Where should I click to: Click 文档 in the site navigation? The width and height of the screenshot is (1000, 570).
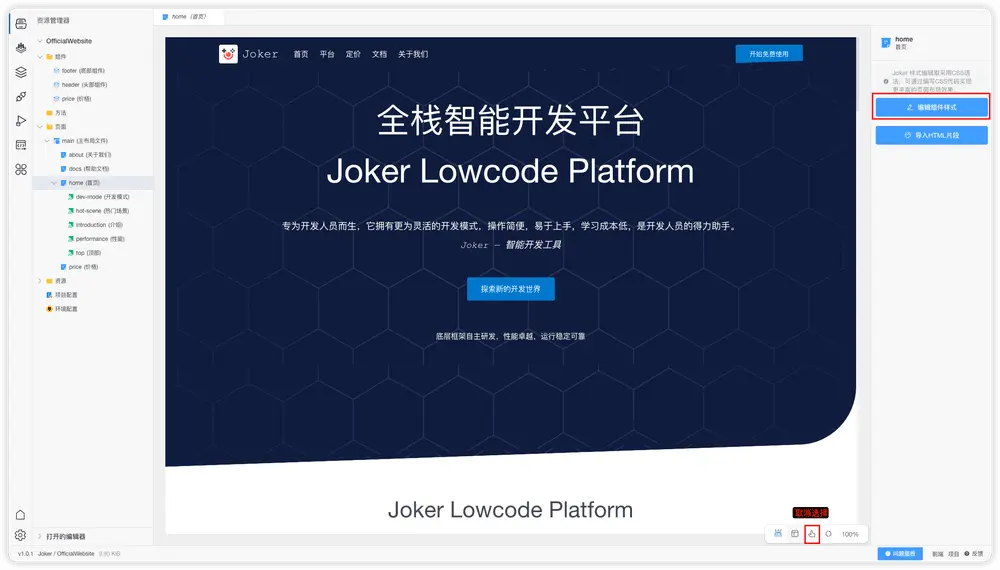[379, 54]
